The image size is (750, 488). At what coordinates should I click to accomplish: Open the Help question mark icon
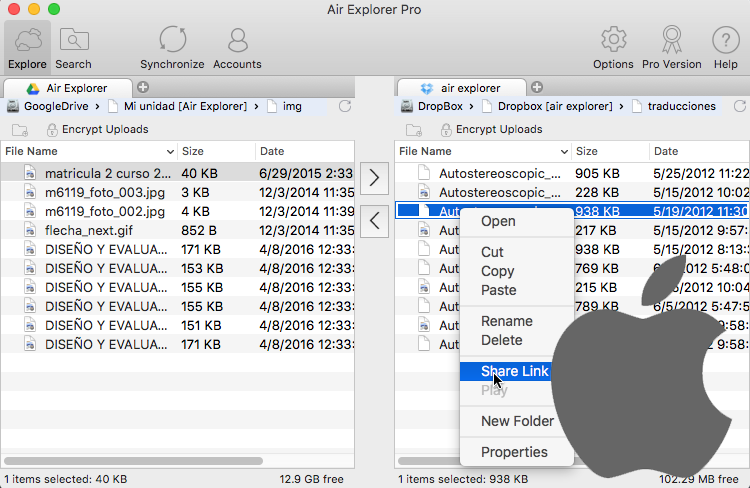pyautogui.click(x=725, y=47)
